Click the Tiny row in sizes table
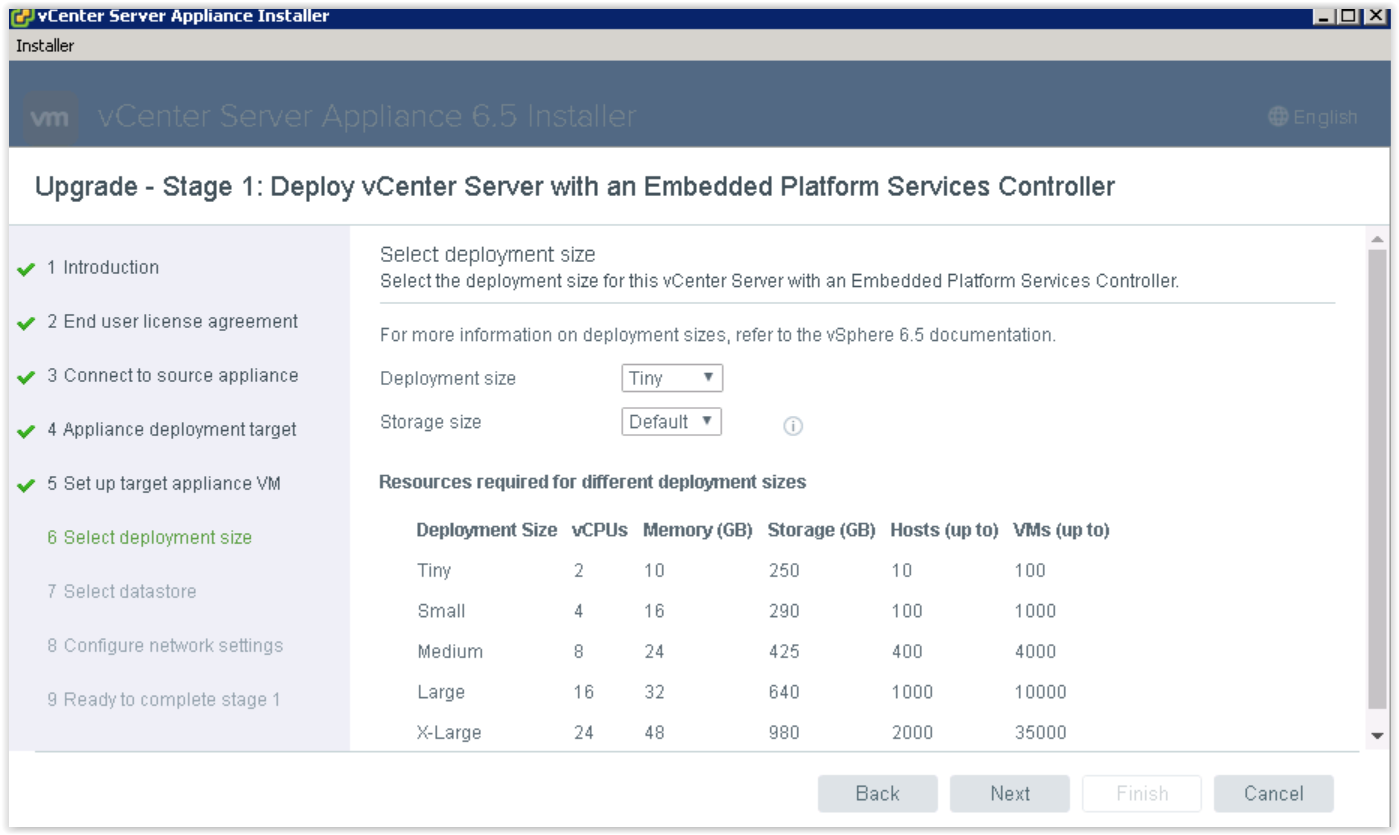1399x835 pixels. point(763,570)
